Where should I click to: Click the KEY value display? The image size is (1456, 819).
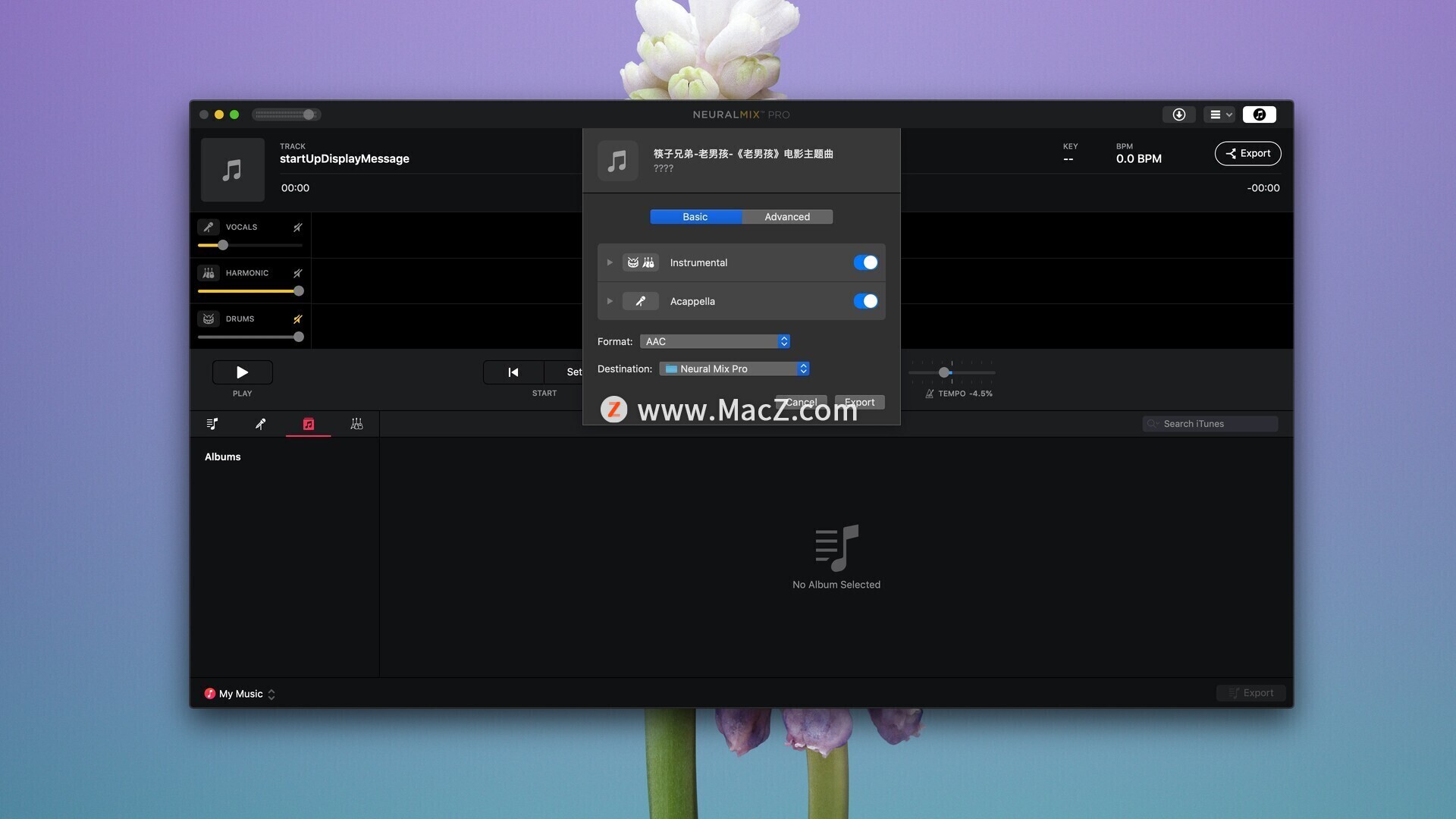tap(1068, 159)
